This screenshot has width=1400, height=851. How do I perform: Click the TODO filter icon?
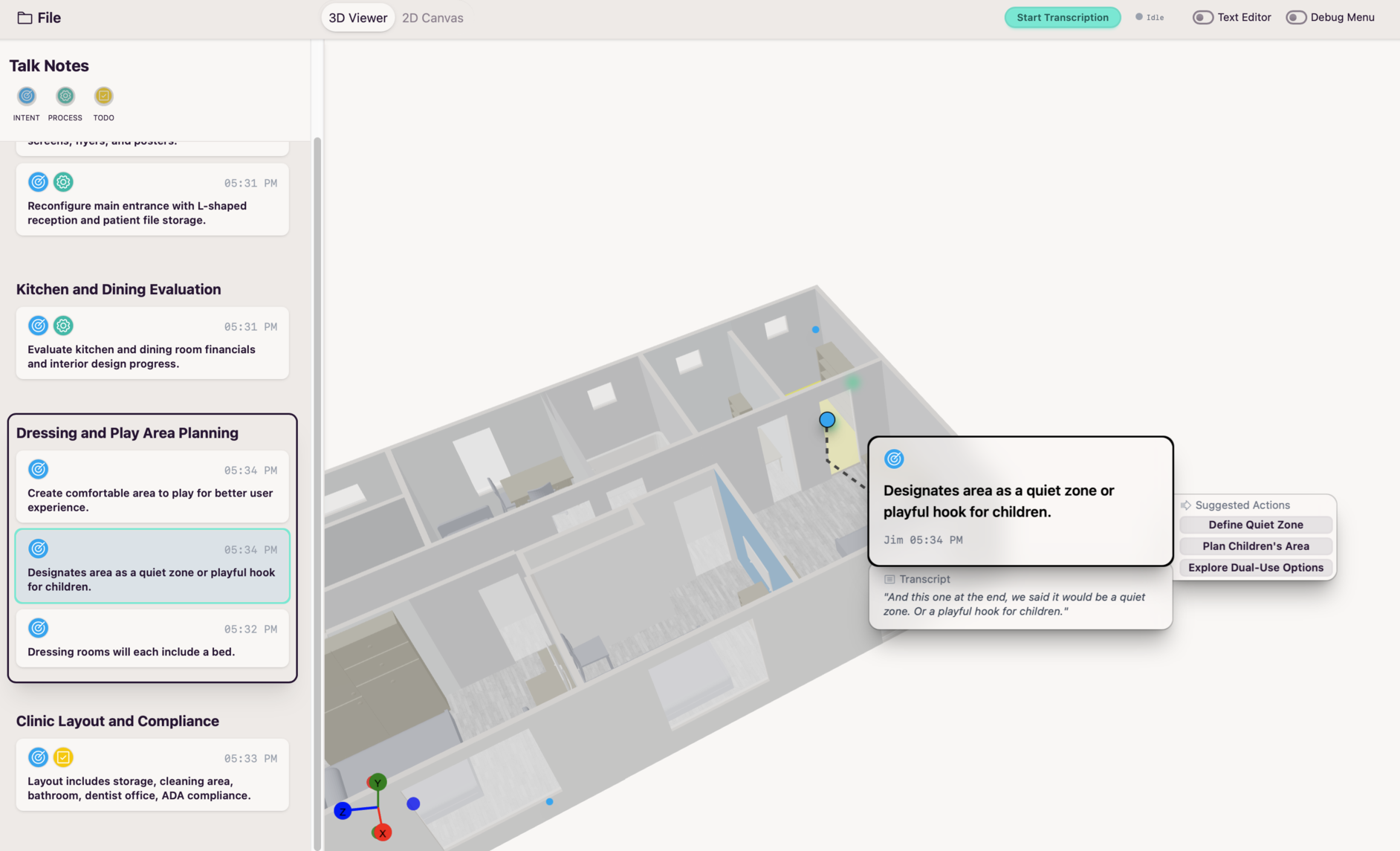coord(103,96)
